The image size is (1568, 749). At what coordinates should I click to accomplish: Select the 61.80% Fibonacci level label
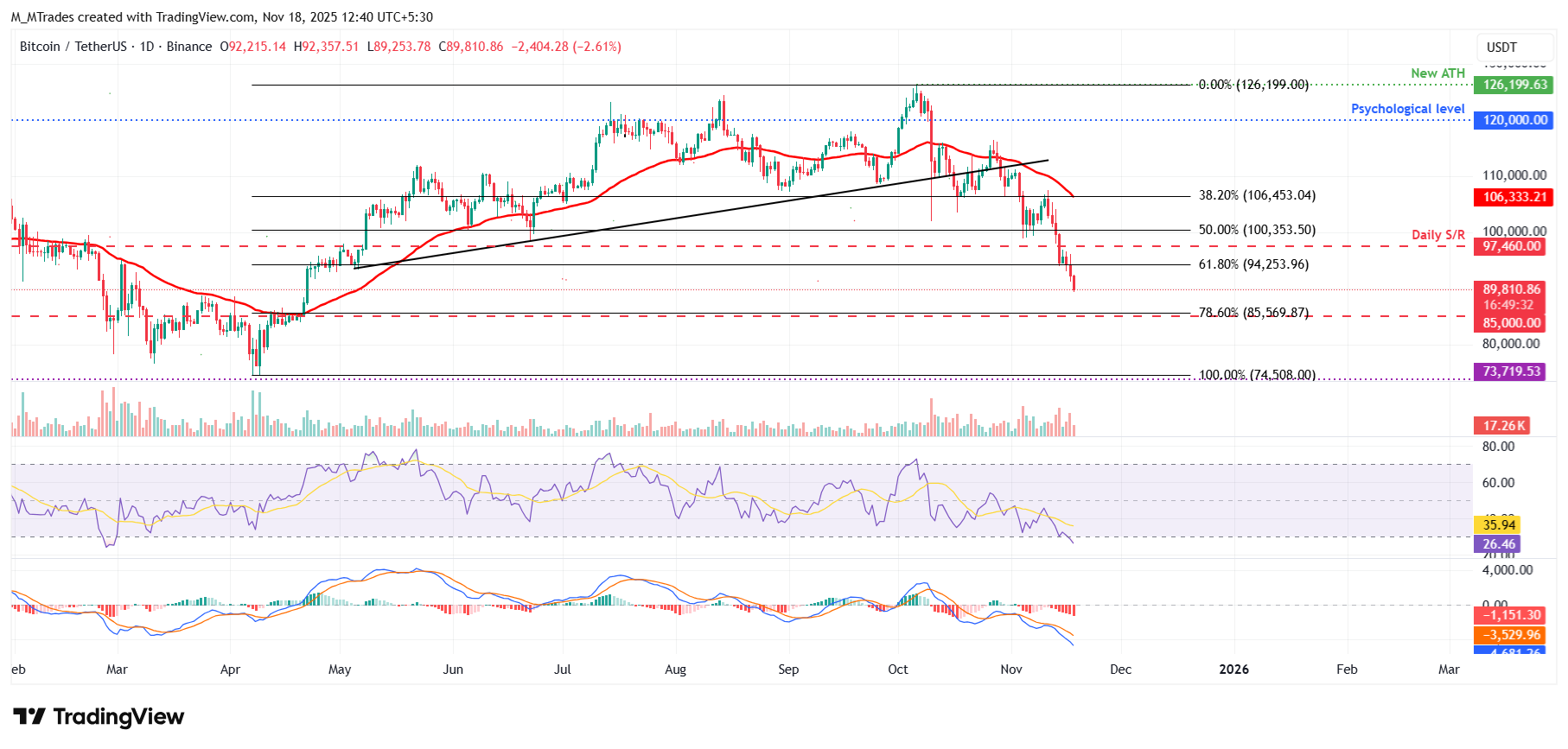[1253, 264]
